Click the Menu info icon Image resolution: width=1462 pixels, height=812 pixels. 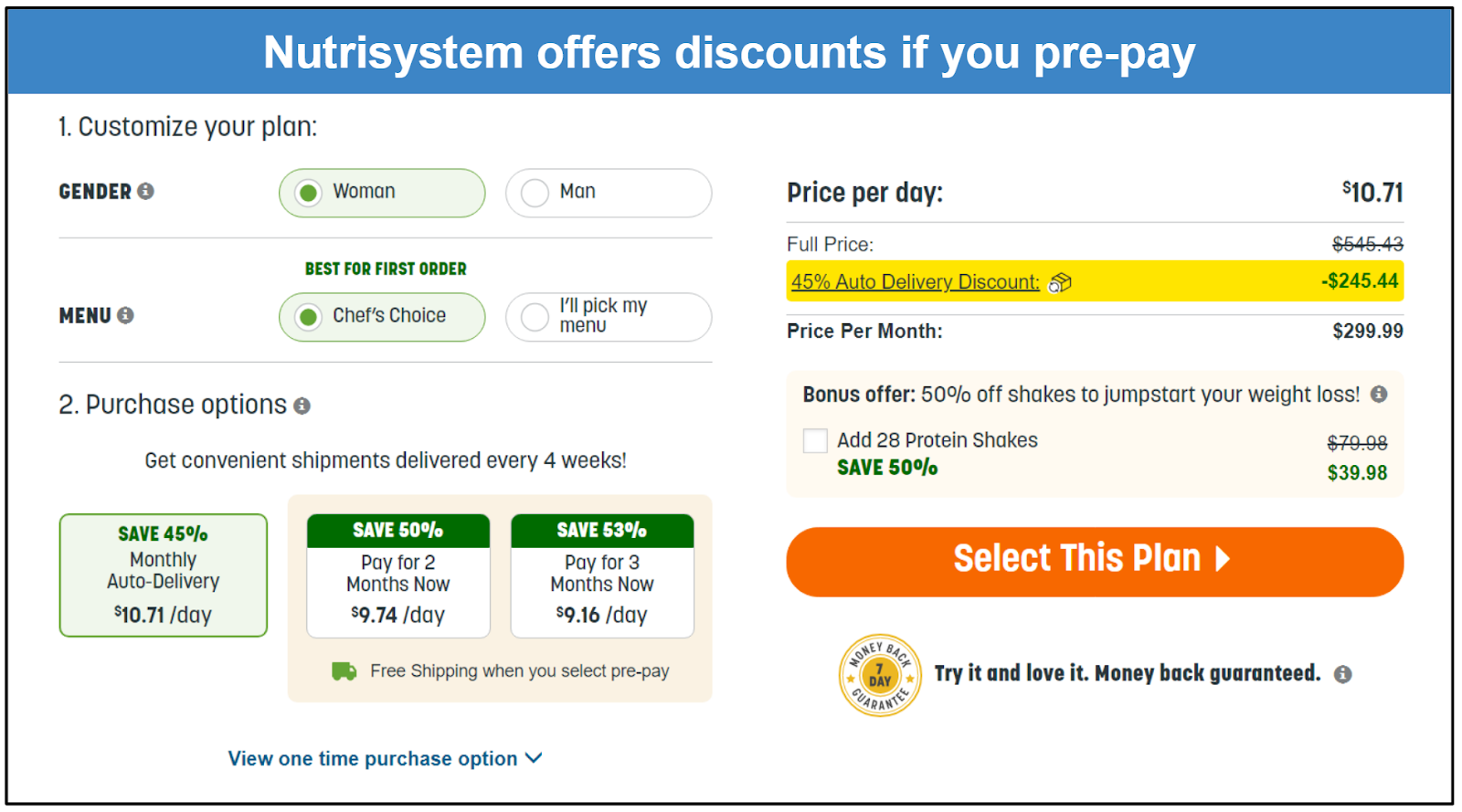click(126, 315)
